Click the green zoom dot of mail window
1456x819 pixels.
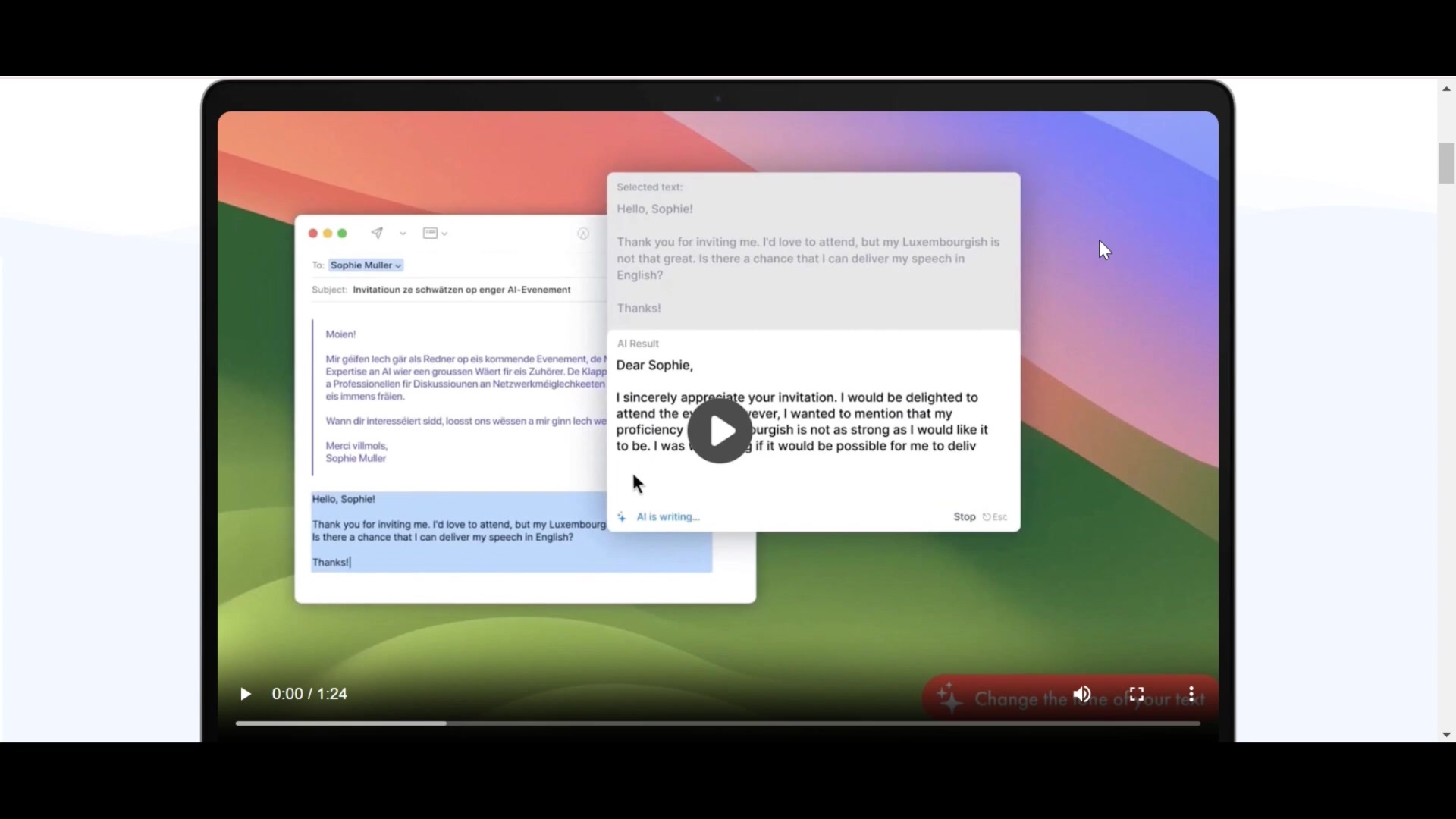click(x=342, y=234)
